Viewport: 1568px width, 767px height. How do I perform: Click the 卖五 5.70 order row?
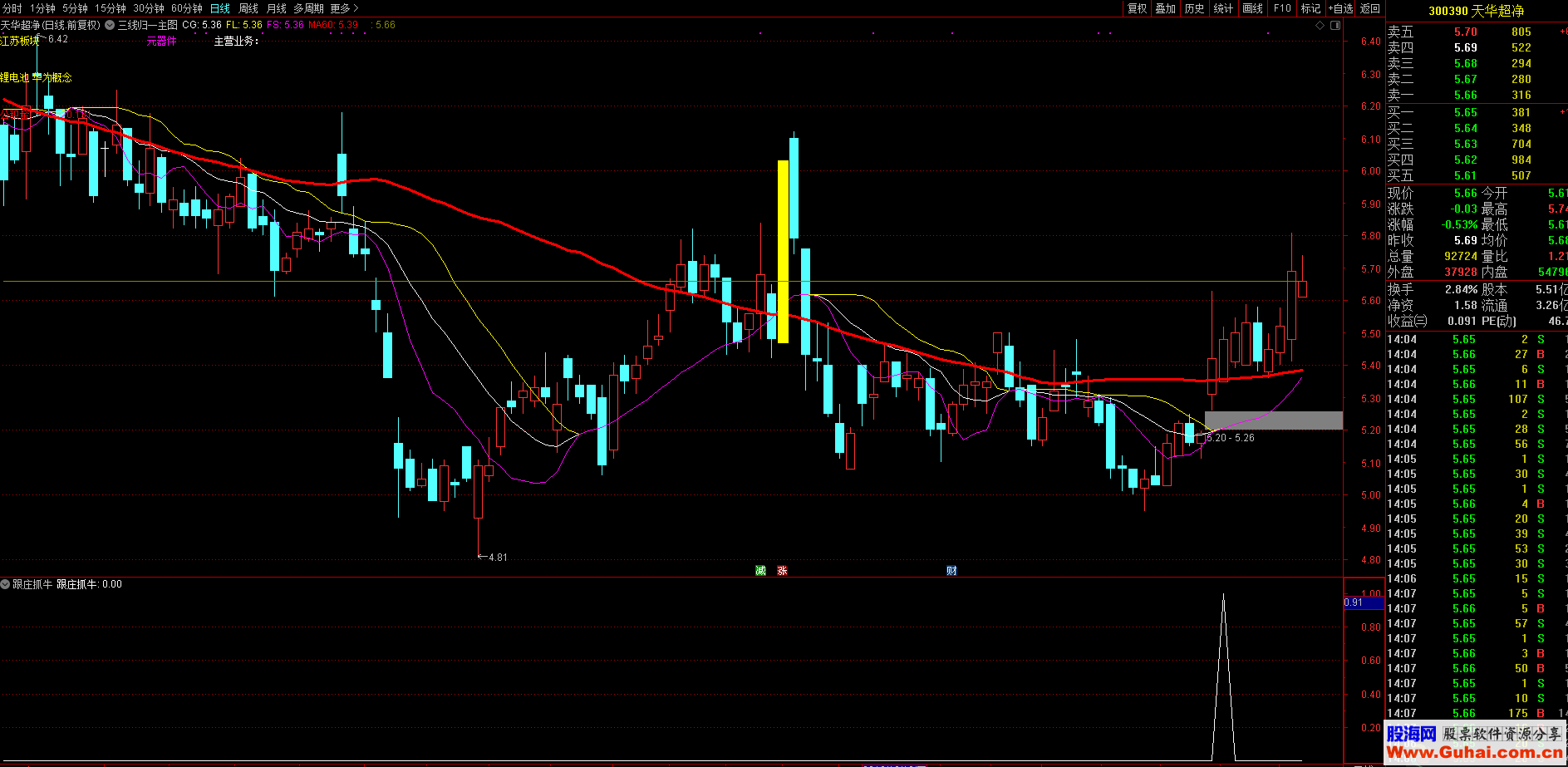(1476, 32)
